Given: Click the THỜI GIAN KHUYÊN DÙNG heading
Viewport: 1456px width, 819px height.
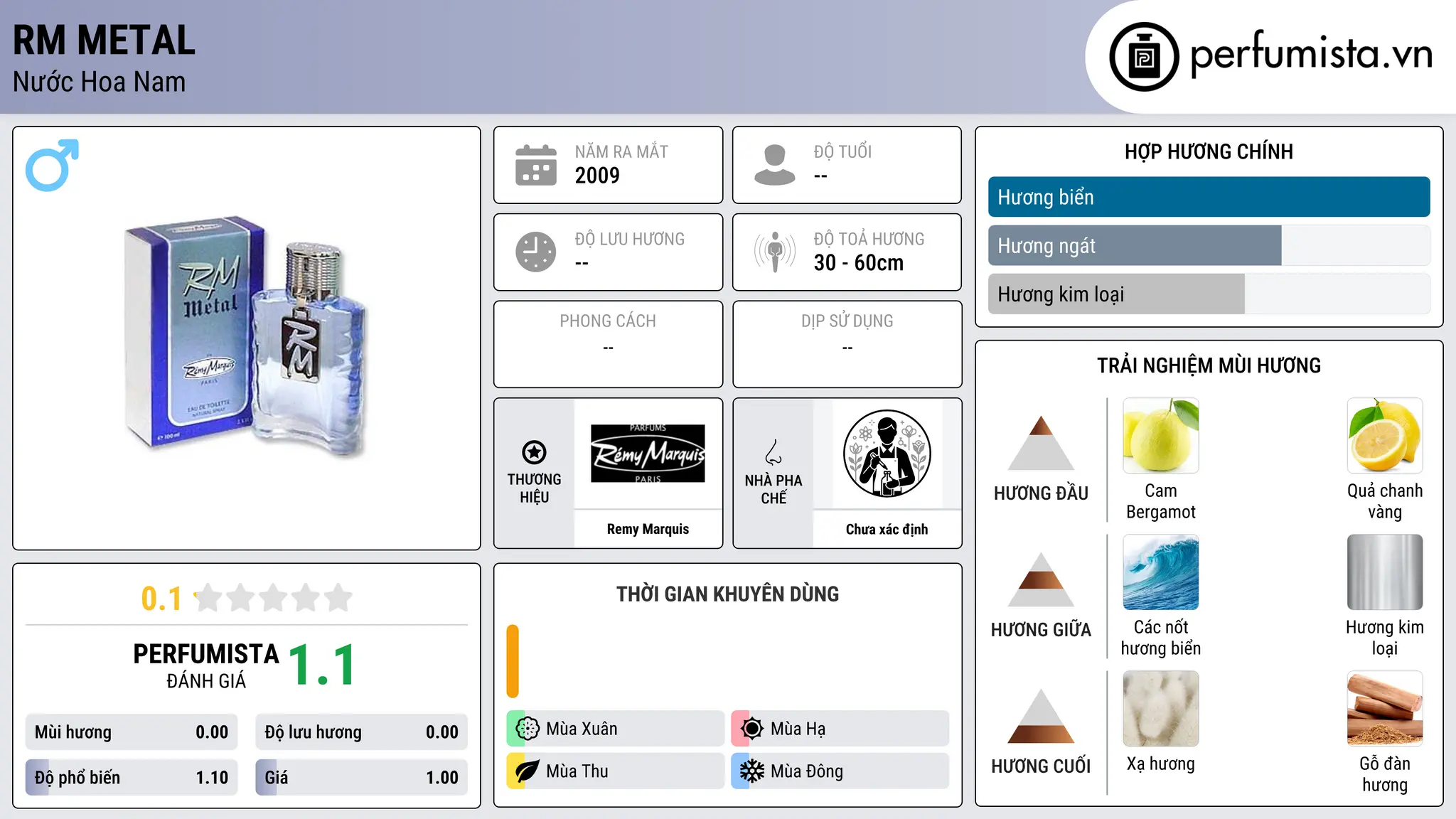Looking at the screenshot, I should (727, 594).
